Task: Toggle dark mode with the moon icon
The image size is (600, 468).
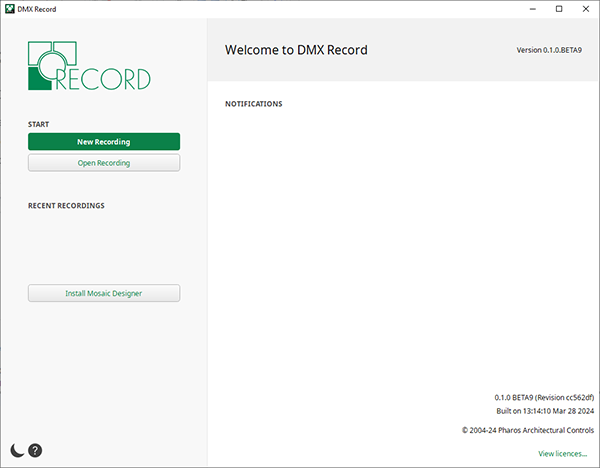Action: point(17,451)
